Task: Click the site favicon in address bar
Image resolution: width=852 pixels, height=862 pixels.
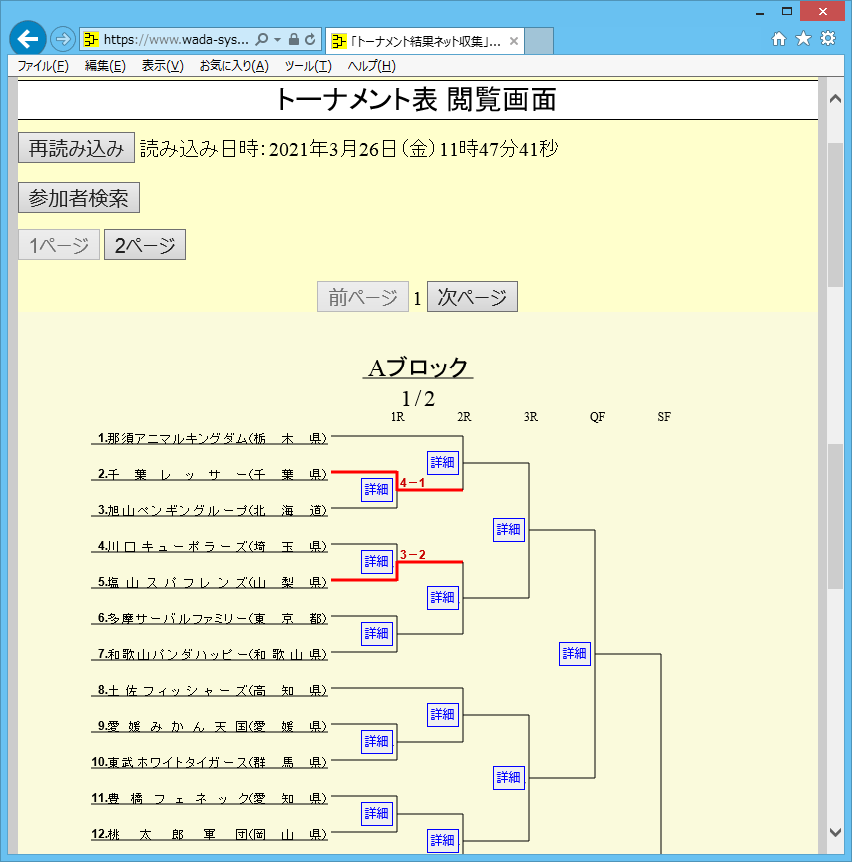Action: [x=91, y=39]
